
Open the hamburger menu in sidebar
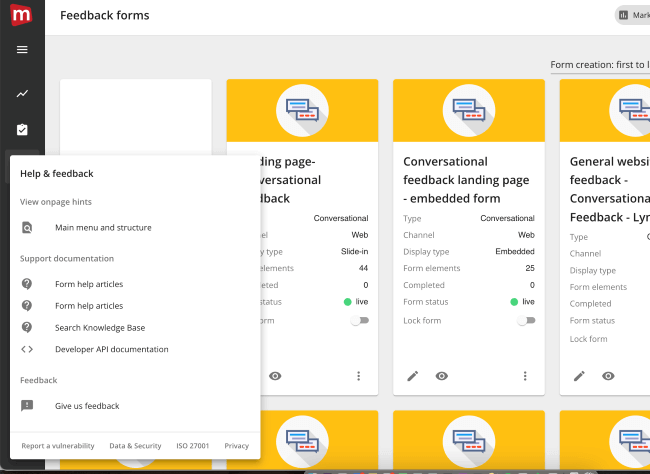pyautogui.click(x=22, y=50)
